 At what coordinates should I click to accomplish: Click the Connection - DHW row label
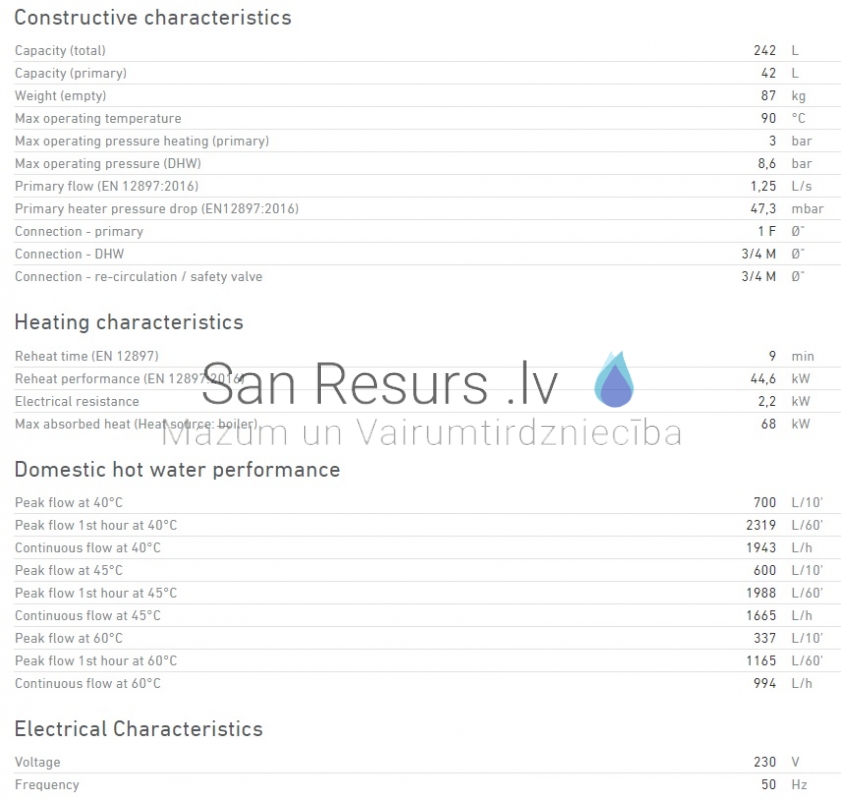(x=69, y=254)
